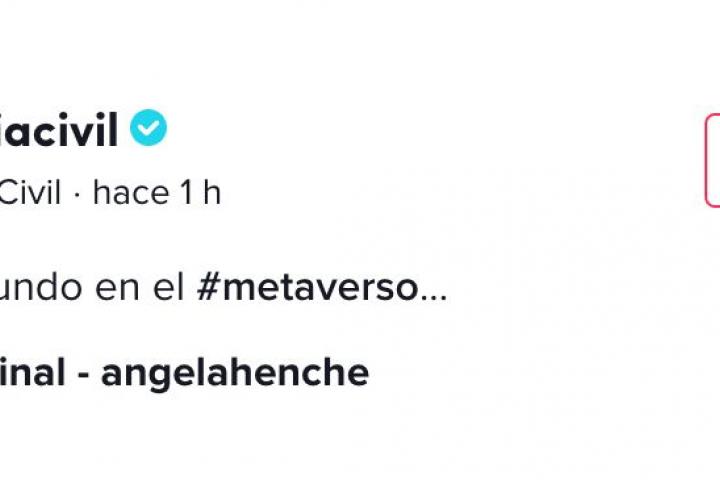Open the iacivil profile username
Screen dimensions: 720x480
[x=59, y=130]
